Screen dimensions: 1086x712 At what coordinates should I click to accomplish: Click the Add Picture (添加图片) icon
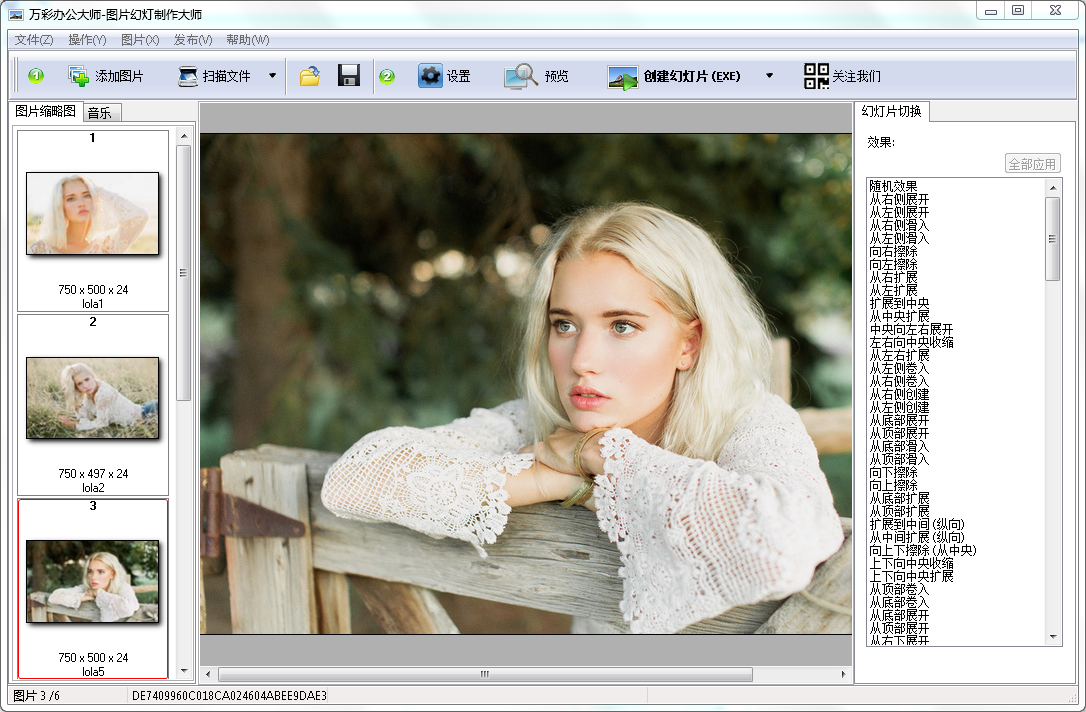(x=79, y=76)
